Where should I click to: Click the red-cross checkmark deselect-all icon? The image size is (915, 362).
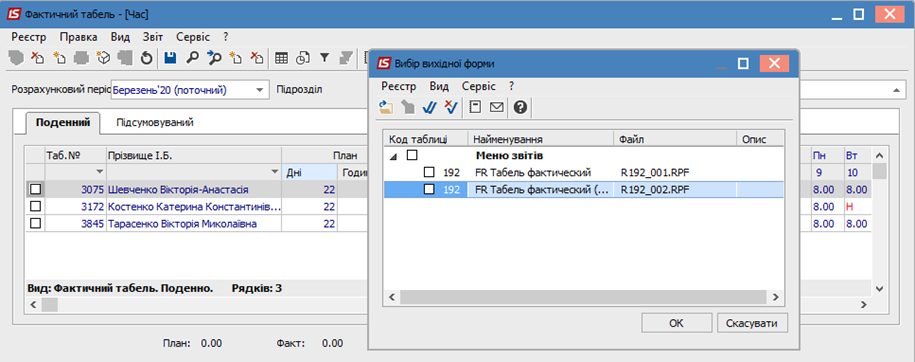pyautogui.click(x=450, y=107)
